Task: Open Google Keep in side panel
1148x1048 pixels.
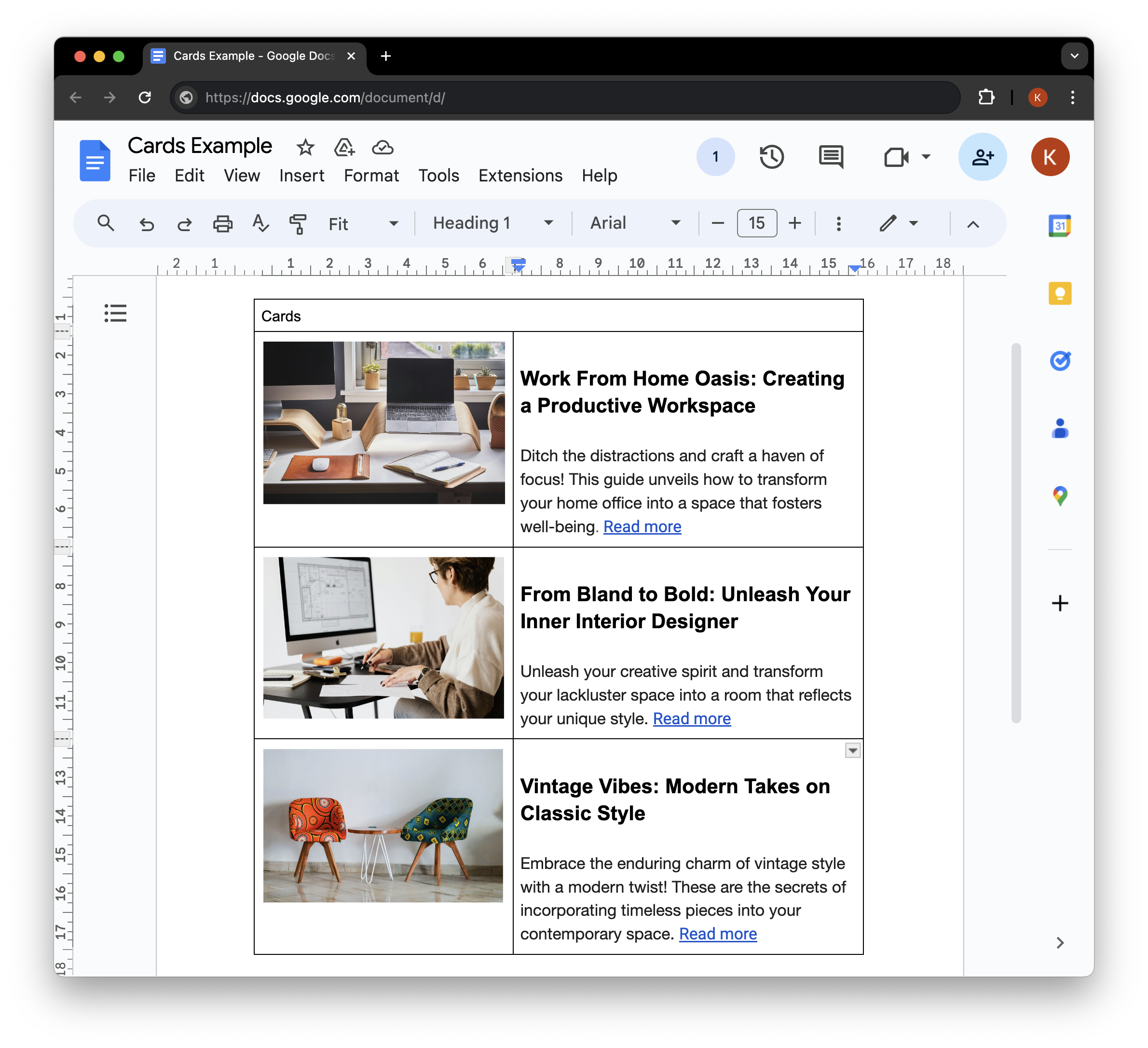Action: click(1059, 293)
